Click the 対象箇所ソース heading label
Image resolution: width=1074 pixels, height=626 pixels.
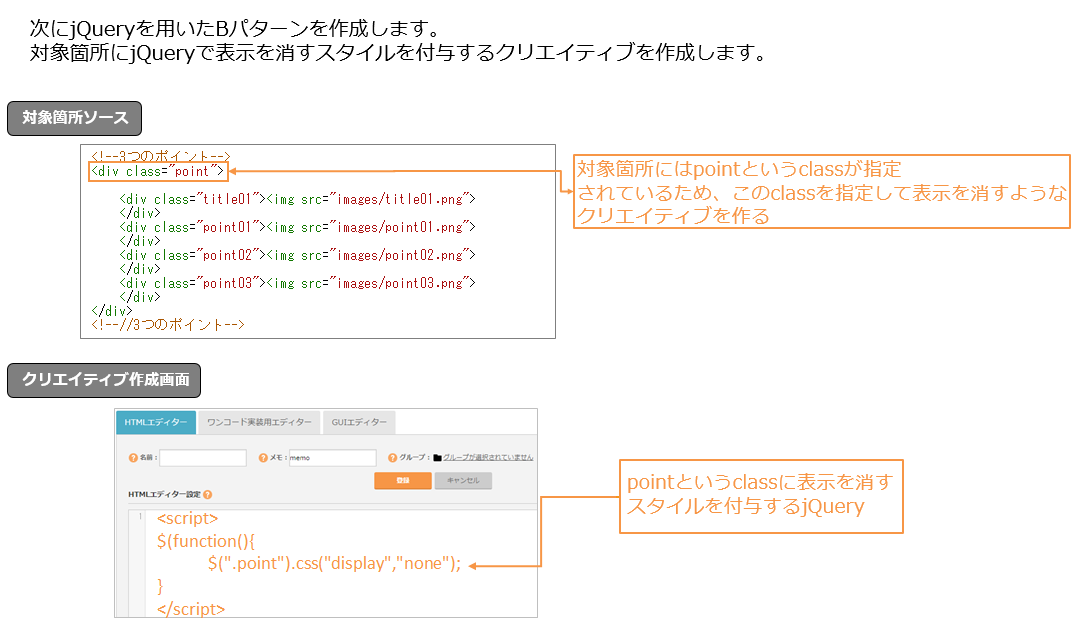[75, 118]
